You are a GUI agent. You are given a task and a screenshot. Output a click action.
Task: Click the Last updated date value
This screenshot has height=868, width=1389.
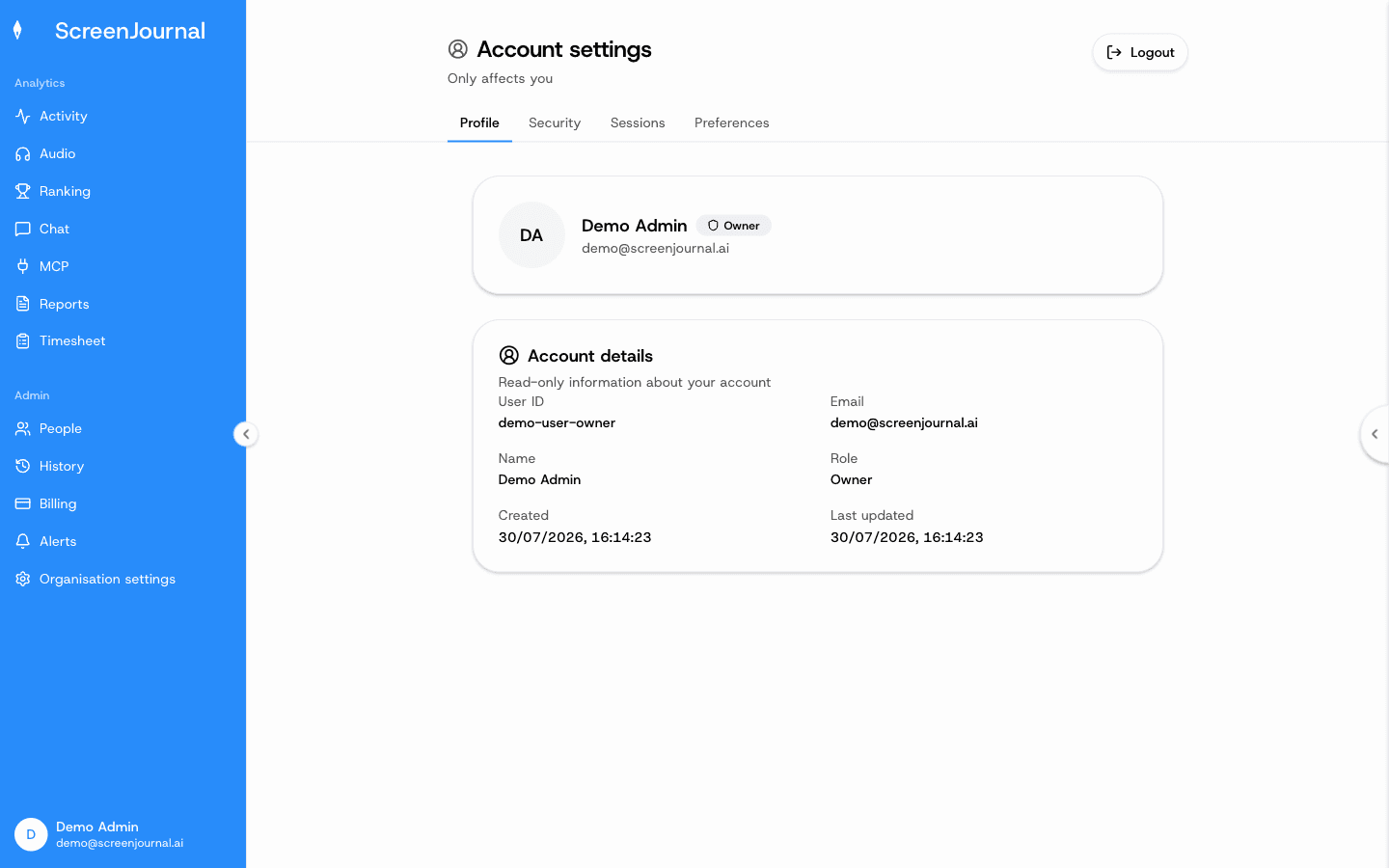907,537
